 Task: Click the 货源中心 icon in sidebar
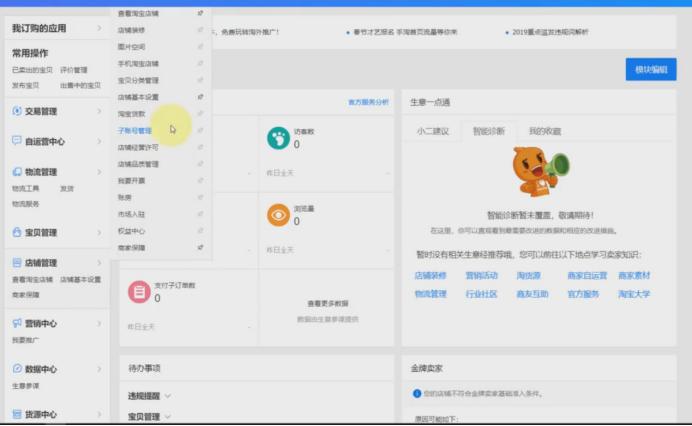(x=17, y=414)
